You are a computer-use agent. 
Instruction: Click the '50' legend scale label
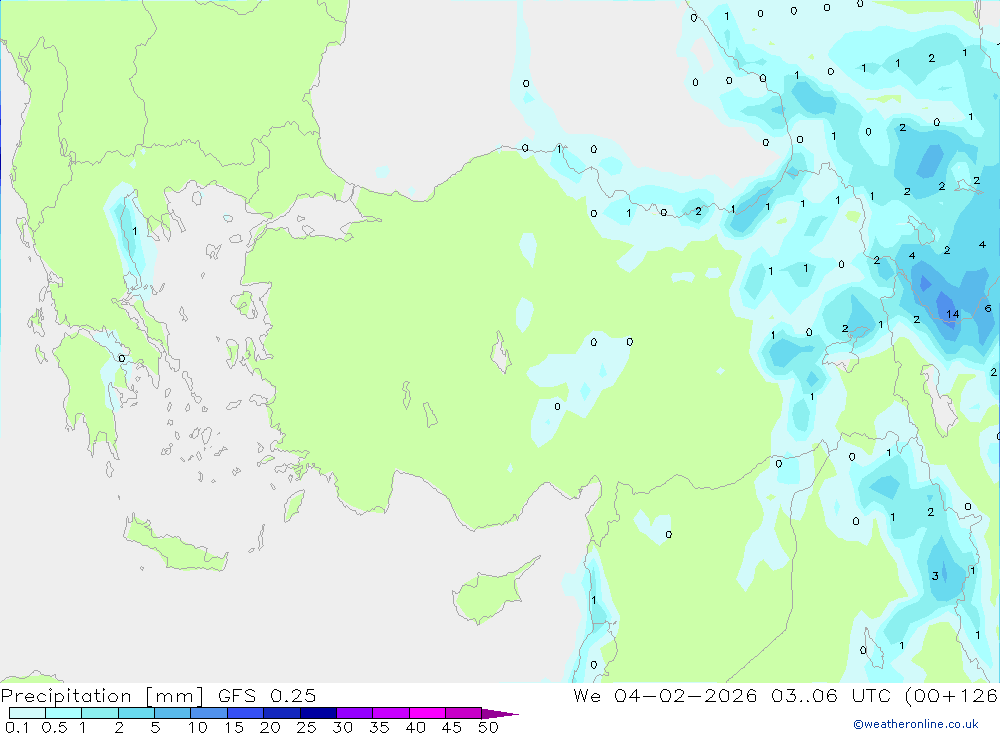click(488, 727)
